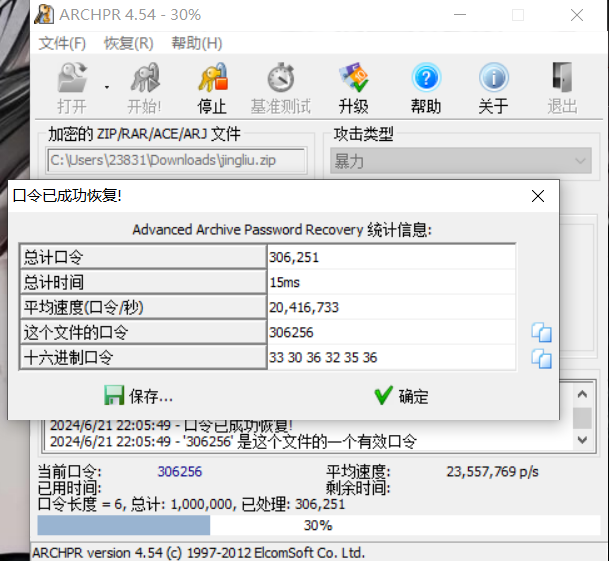Click the 开始! (Start) toolbar icon
The width and height of the screenshot is (609, 561).
pyautogui.click(x=145, y=78)
